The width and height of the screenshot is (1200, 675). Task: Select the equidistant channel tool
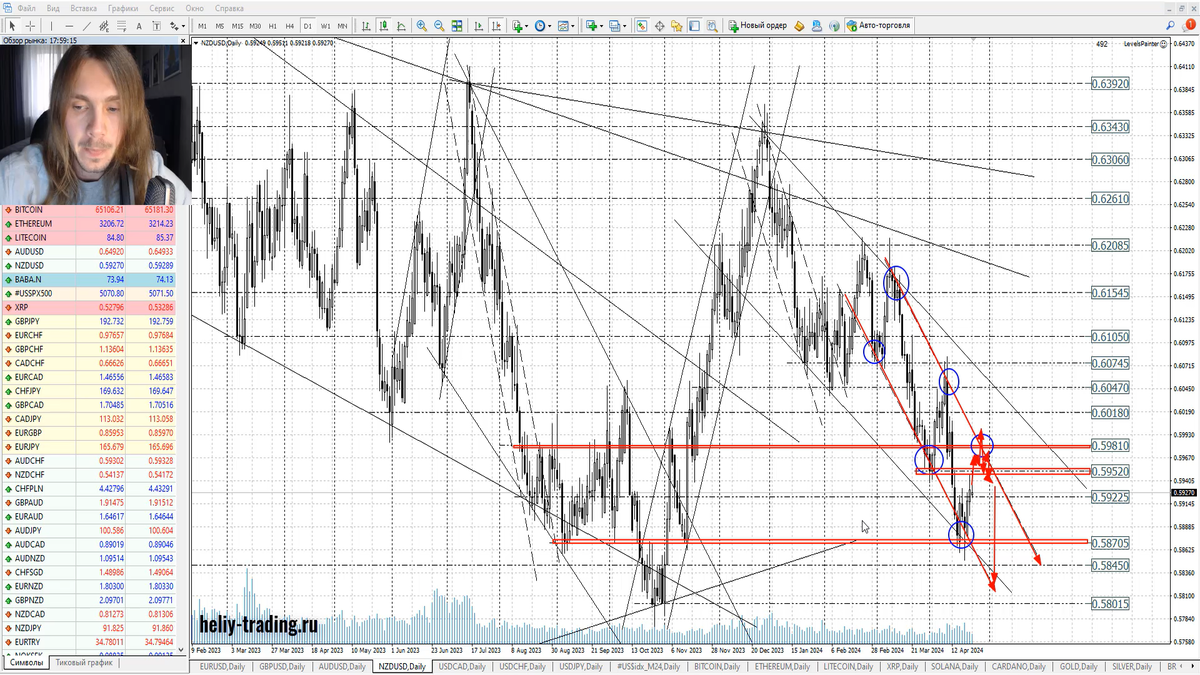click(x=104, y=25)
